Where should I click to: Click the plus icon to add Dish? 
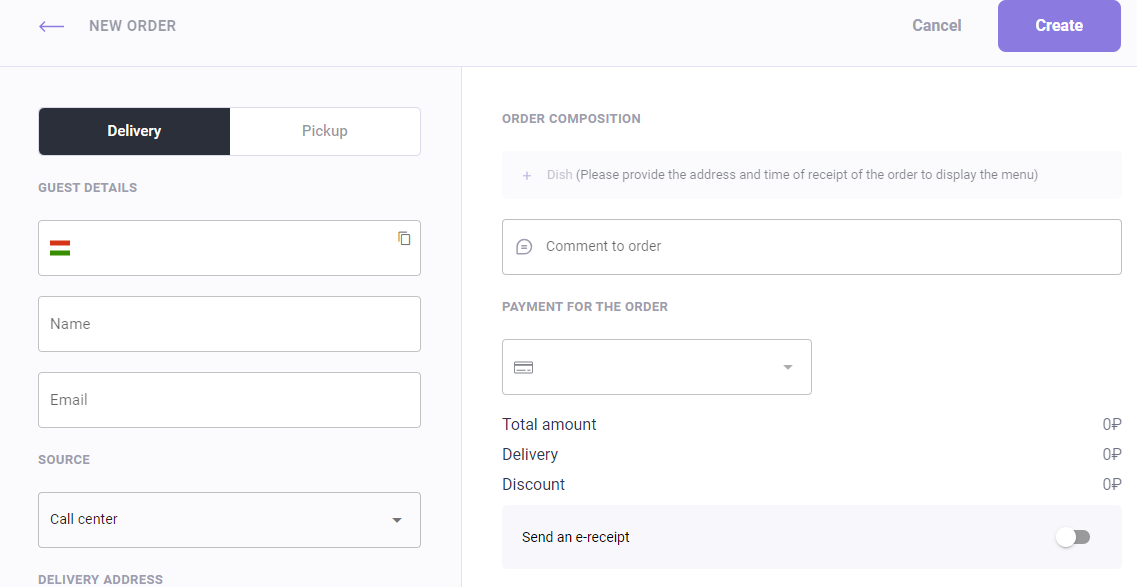pyautogui.click(x=527, y=175)
